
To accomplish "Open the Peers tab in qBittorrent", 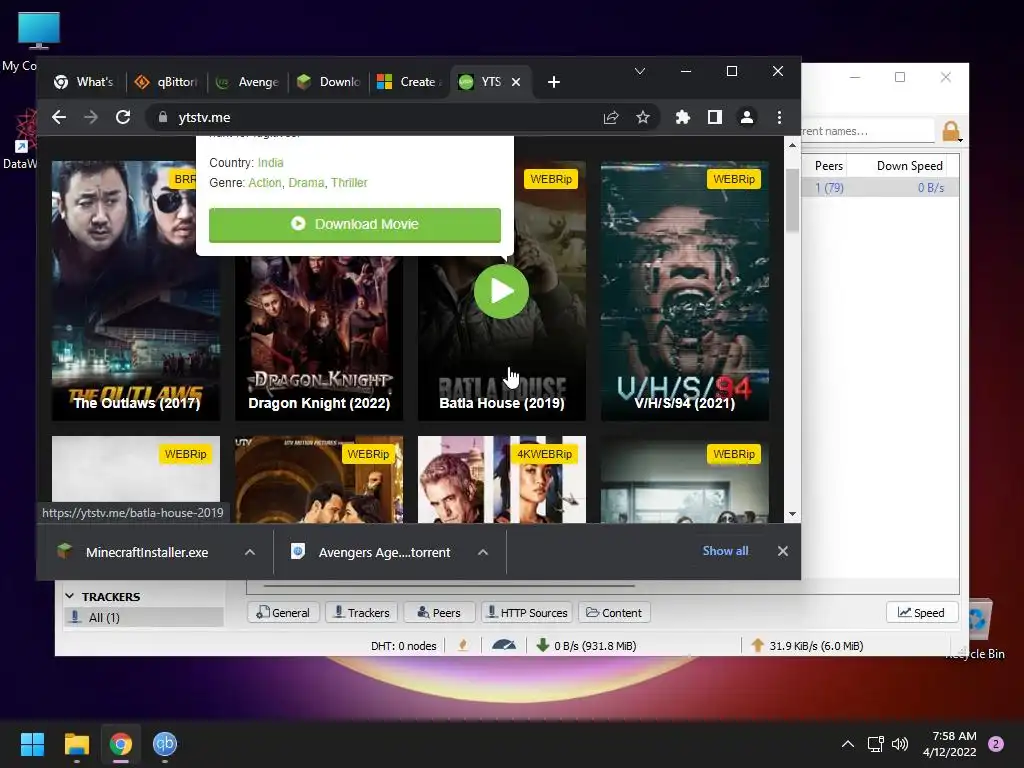I will point(439,613).
